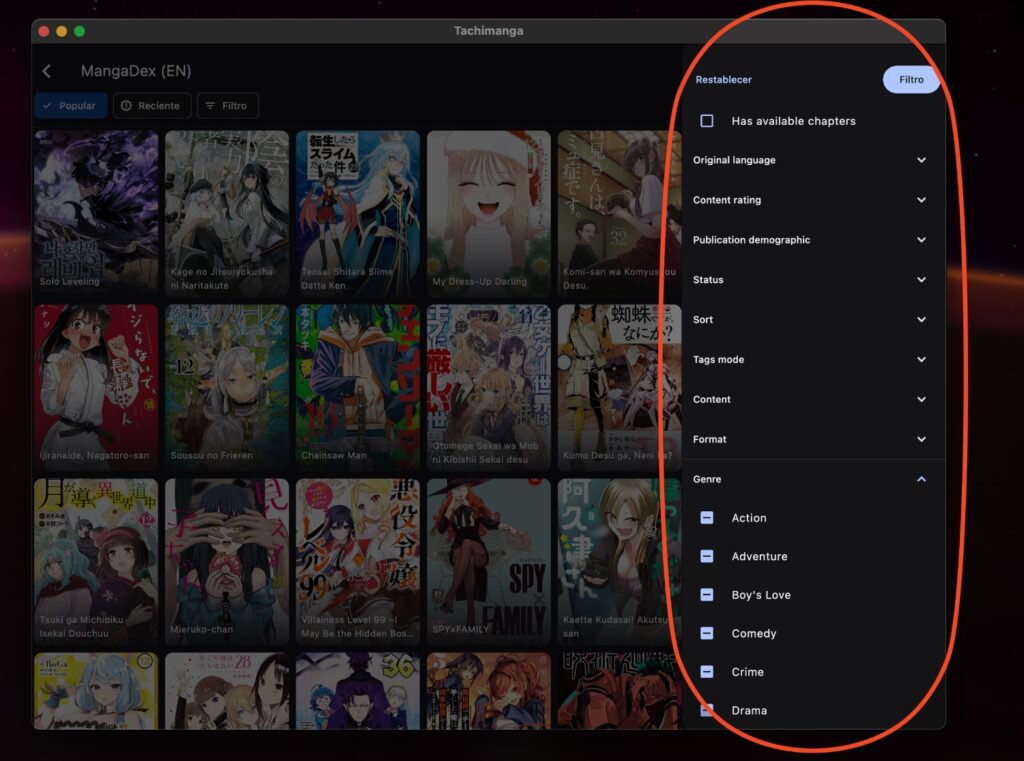Toggle the Drama genre checkbox
Viewport: 1024px width, 761px height.
[707, 710]
